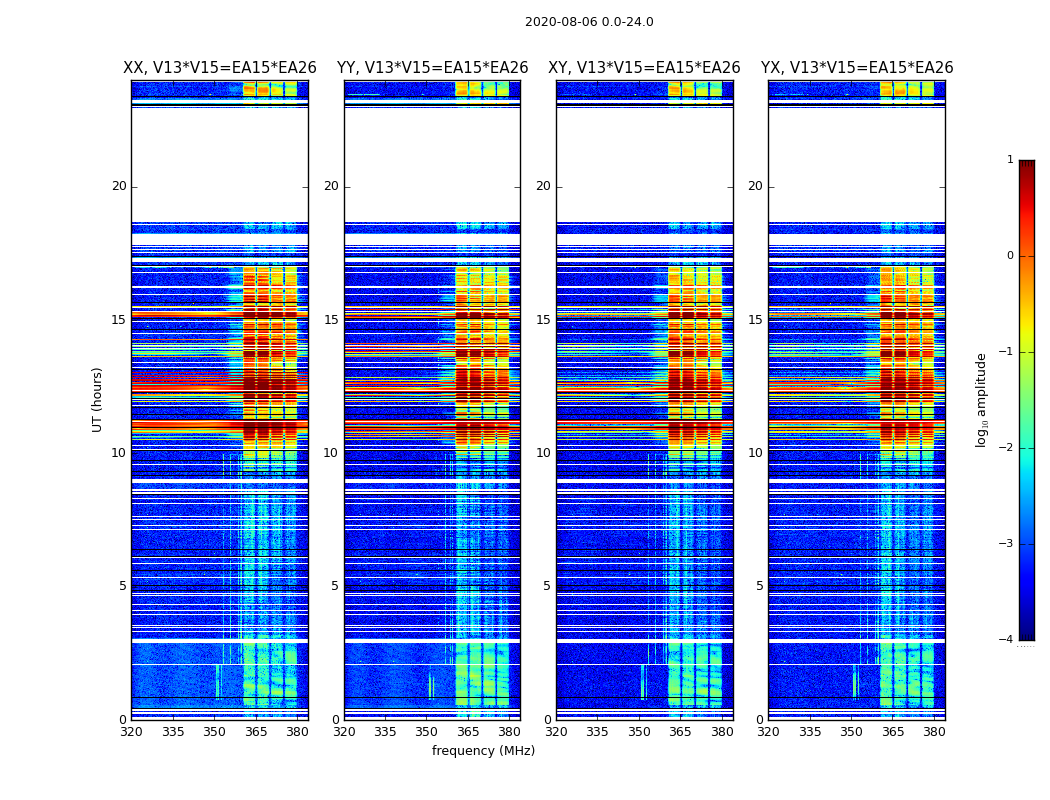Click the dark red top of the colorbar
The height and width of the screenshot is (800, 1050).
pyautogui.click(x=1027, y=163)
